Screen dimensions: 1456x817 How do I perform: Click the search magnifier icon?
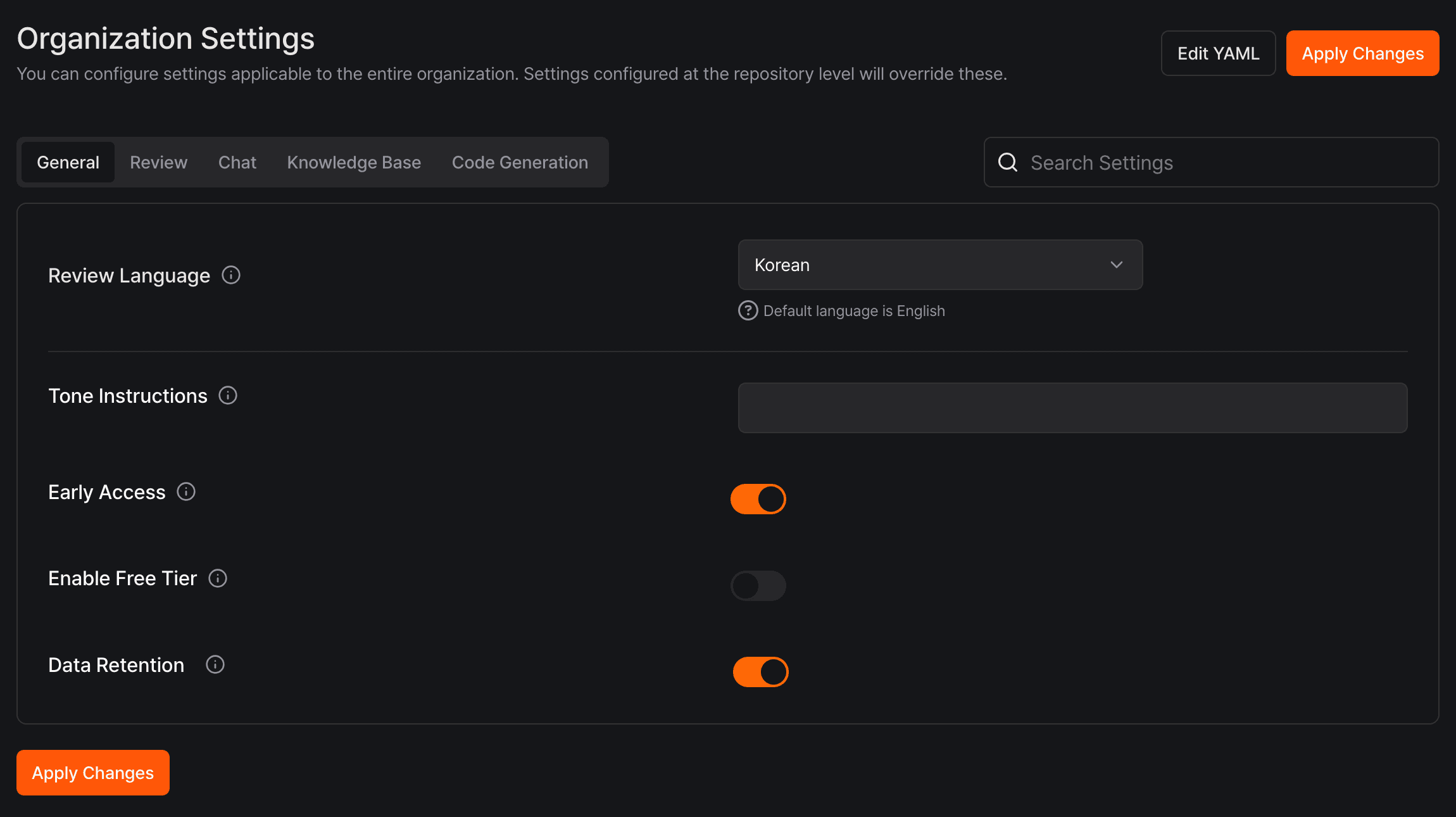1008,163
